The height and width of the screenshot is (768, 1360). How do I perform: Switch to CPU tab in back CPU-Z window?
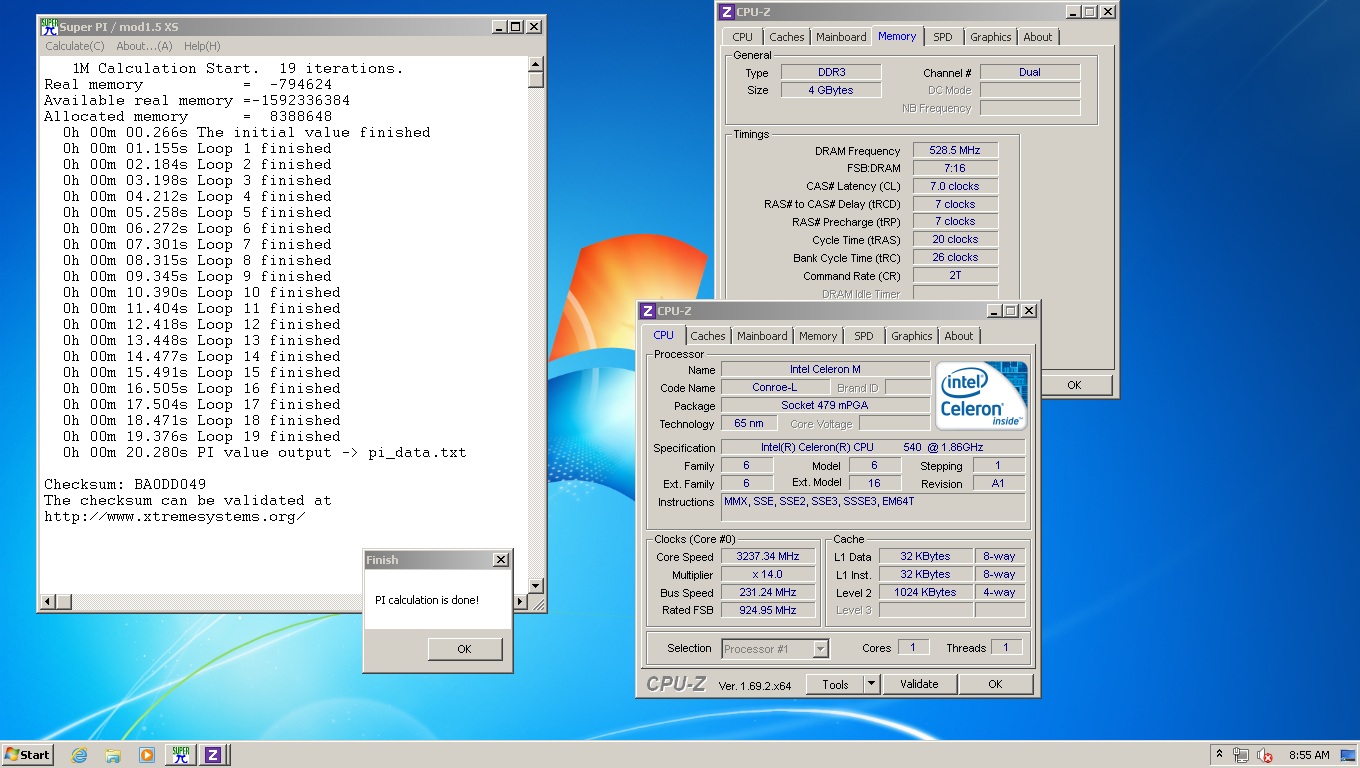tap(742, 37)
